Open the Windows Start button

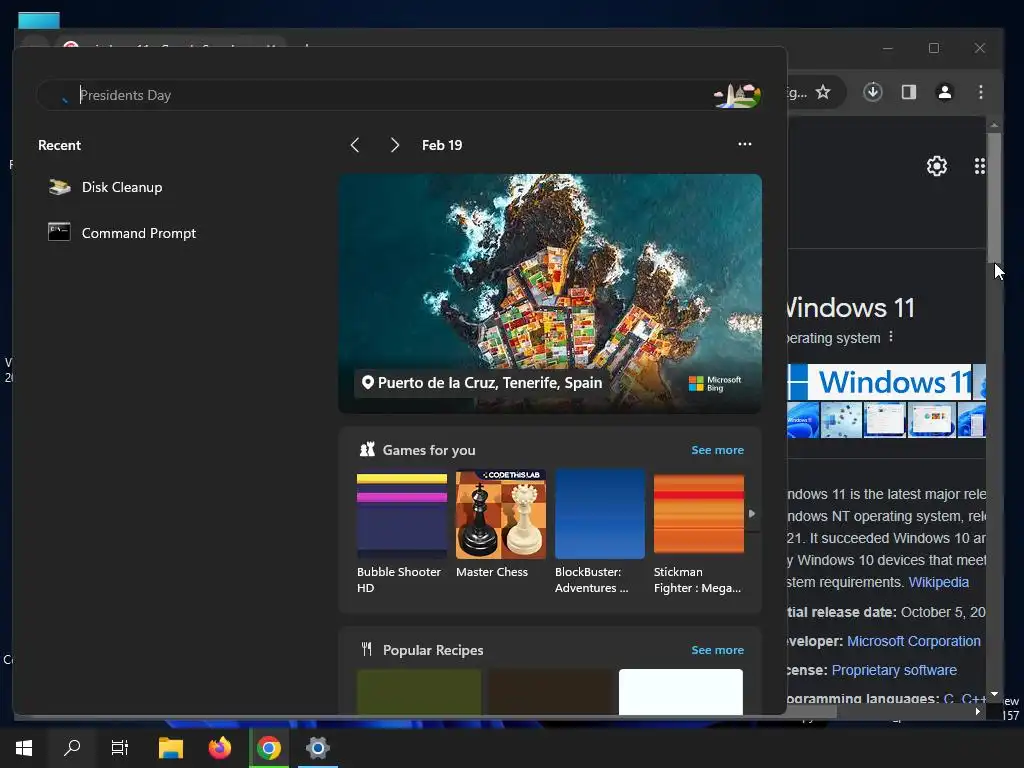point(24,748)
